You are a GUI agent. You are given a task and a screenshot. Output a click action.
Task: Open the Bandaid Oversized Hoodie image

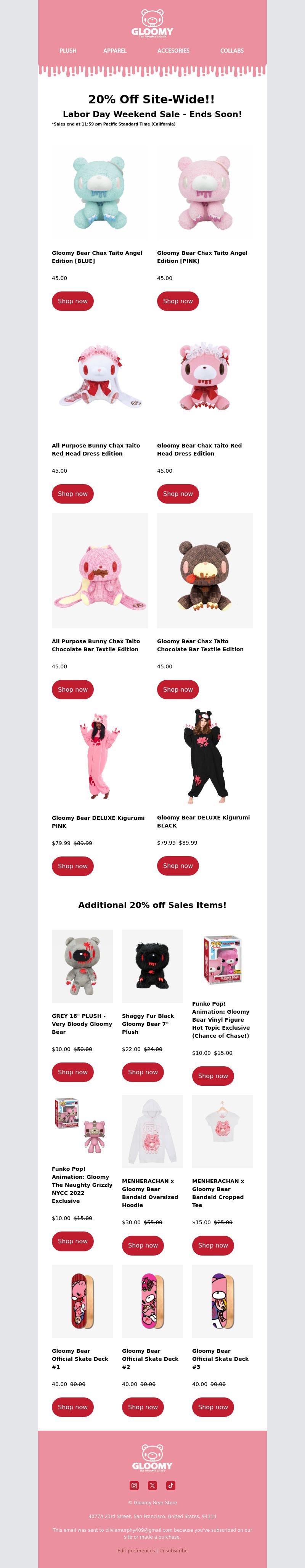coord(152,1132)
